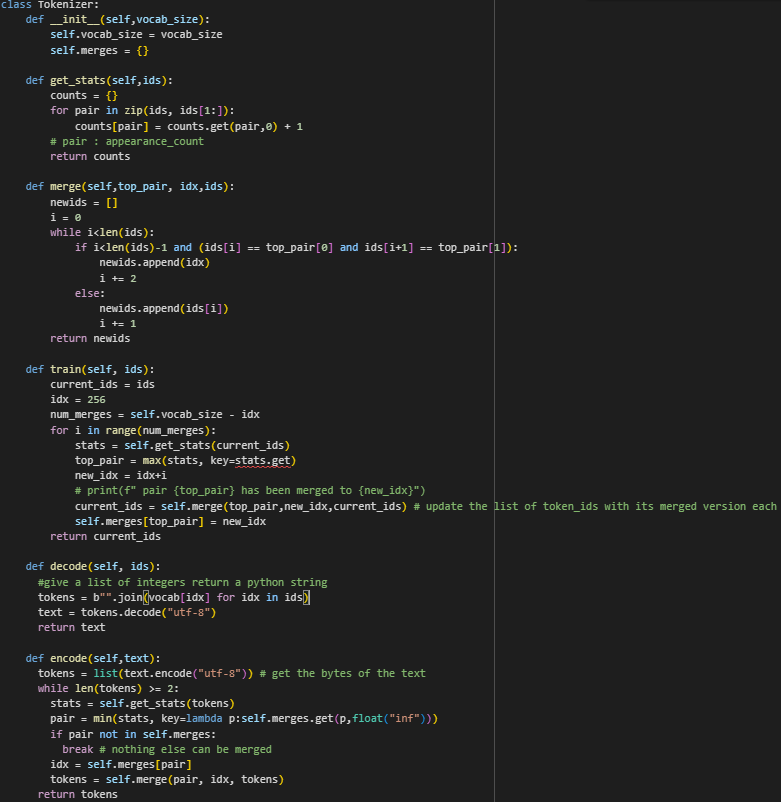Click the '# pair : appearance_count' comment
The height and width of the screenshot is (802, 781).
coord(127,141)
